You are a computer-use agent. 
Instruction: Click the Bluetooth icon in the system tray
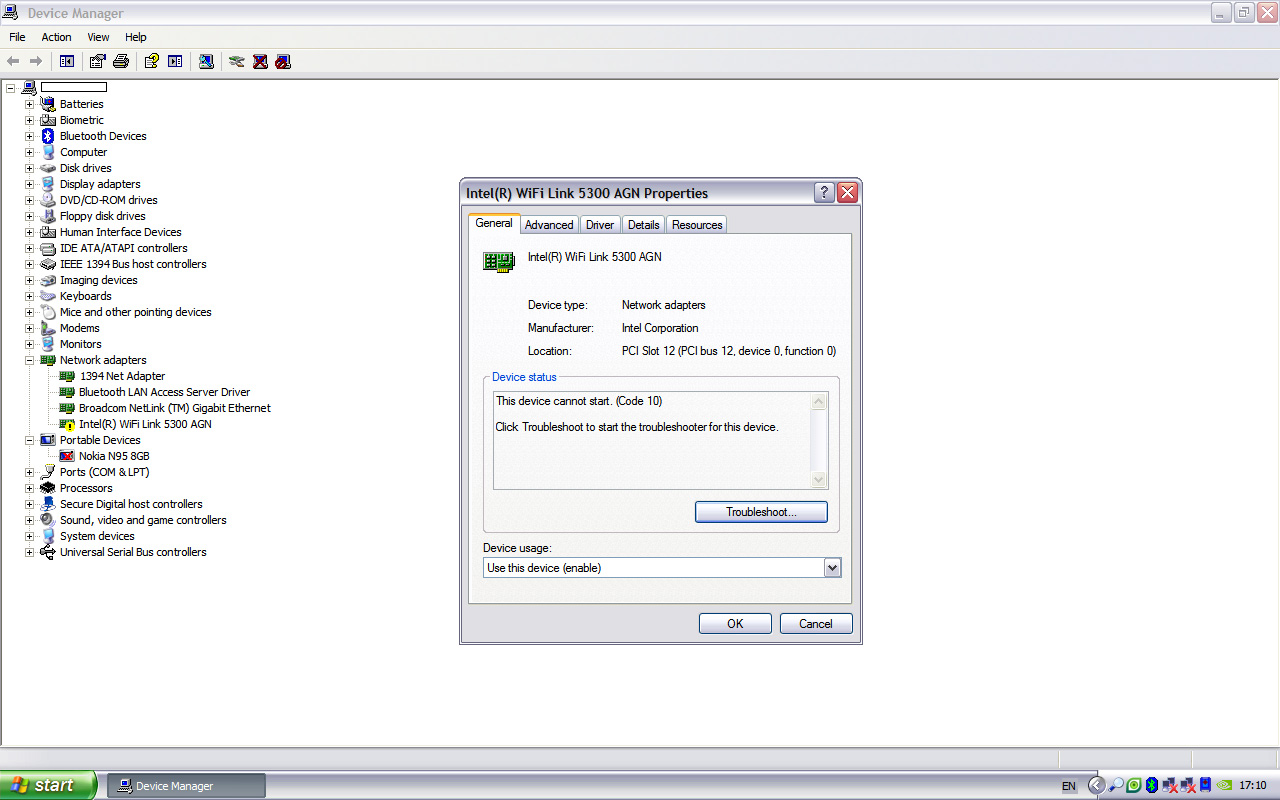coord(1152,786)
